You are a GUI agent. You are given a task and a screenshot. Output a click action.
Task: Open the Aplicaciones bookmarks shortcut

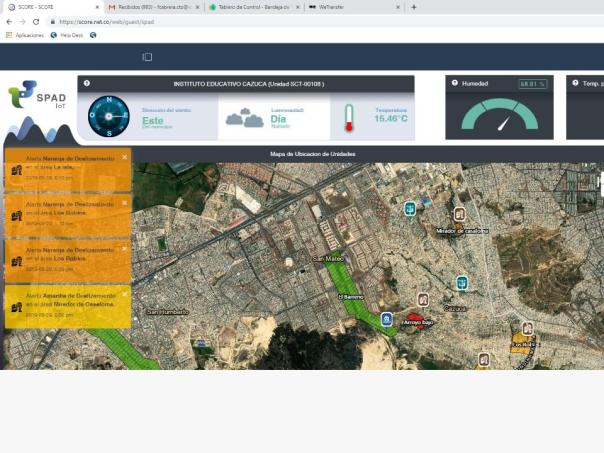point(25,35)
